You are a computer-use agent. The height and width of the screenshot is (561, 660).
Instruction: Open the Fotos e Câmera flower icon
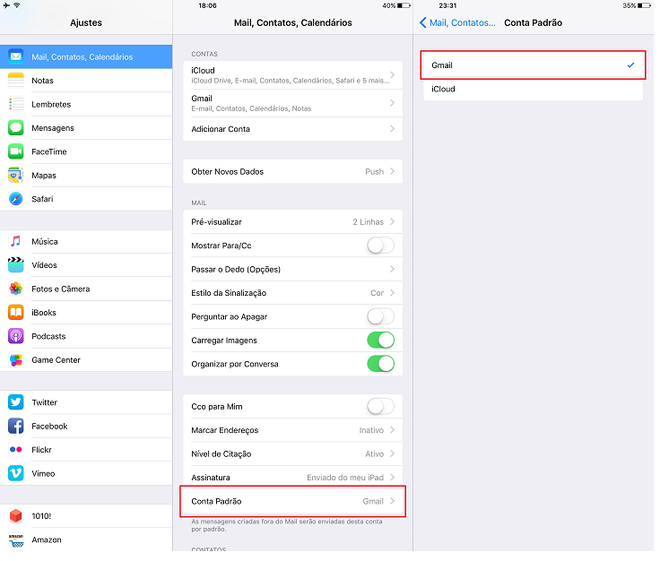tap(16, 289)
